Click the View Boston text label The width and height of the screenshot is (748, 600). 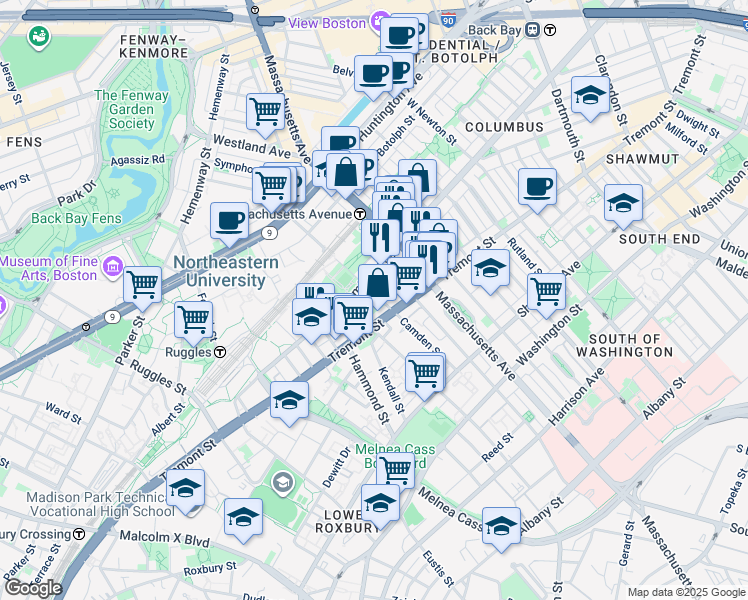coord(327,23)
